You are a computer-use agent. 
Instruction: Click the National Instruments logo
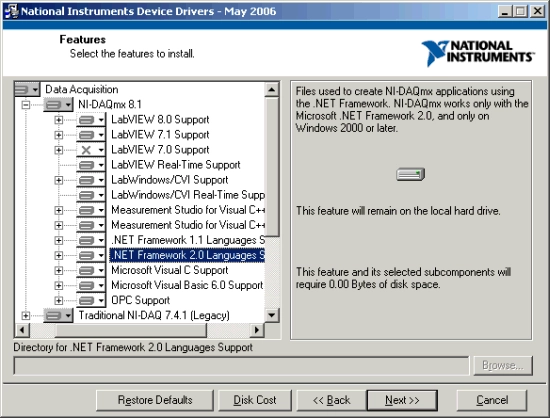pos(478,53)
